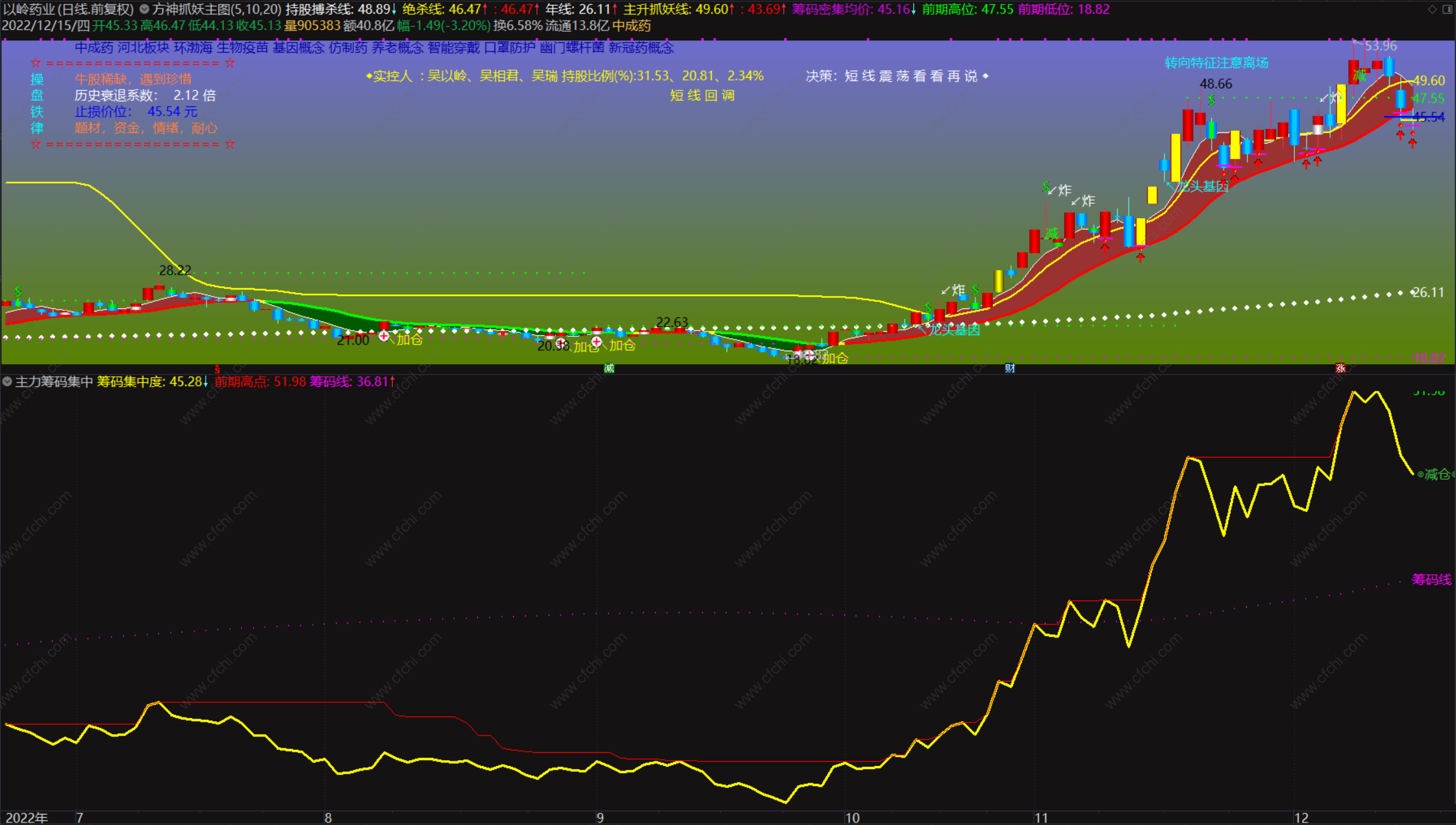Click the month 10 label on timeline
1456x825 pixels.
pyautogui.click(x=852, y=818)
